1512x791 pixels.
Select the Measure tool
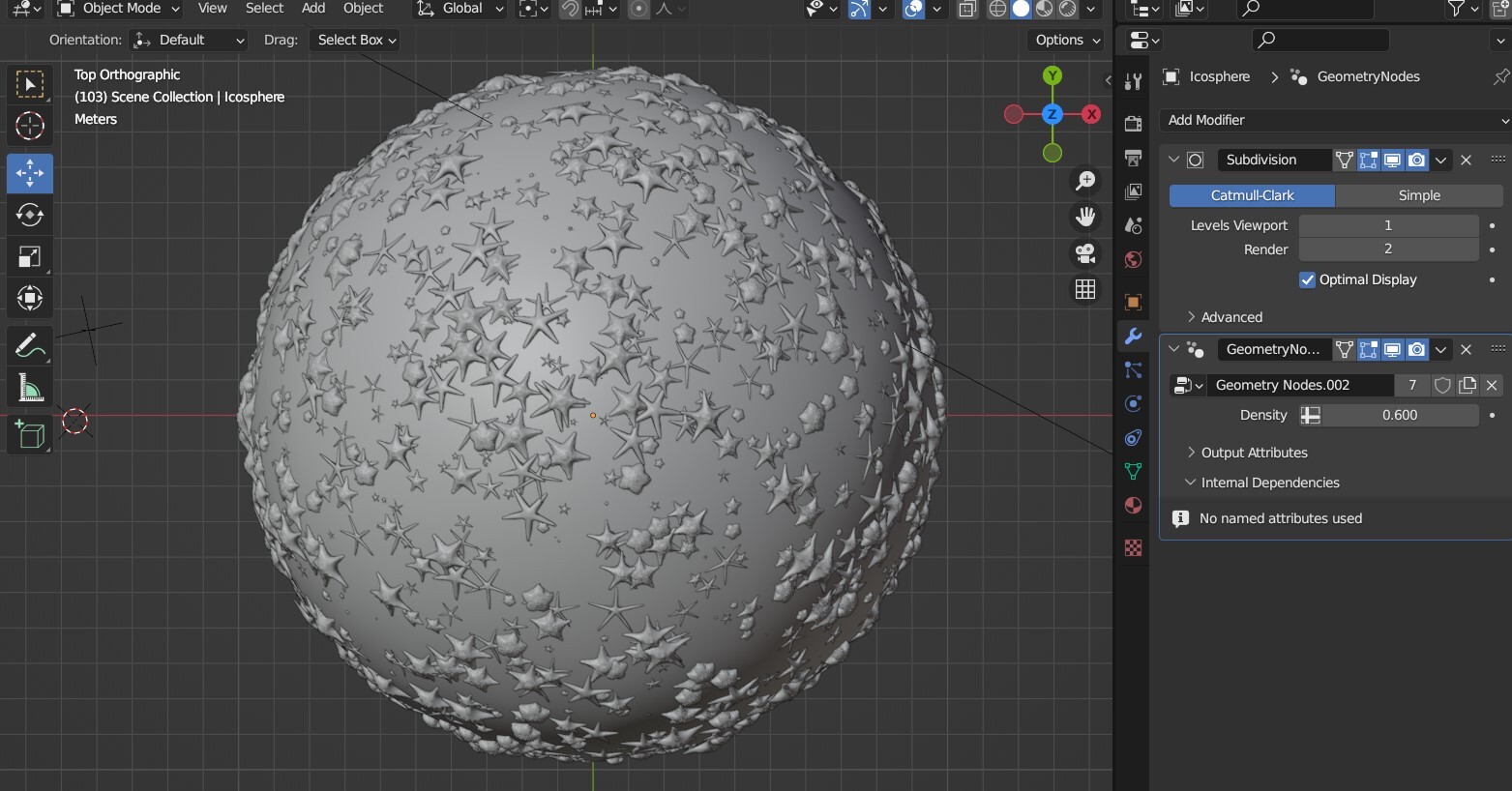tap(30, 389)
